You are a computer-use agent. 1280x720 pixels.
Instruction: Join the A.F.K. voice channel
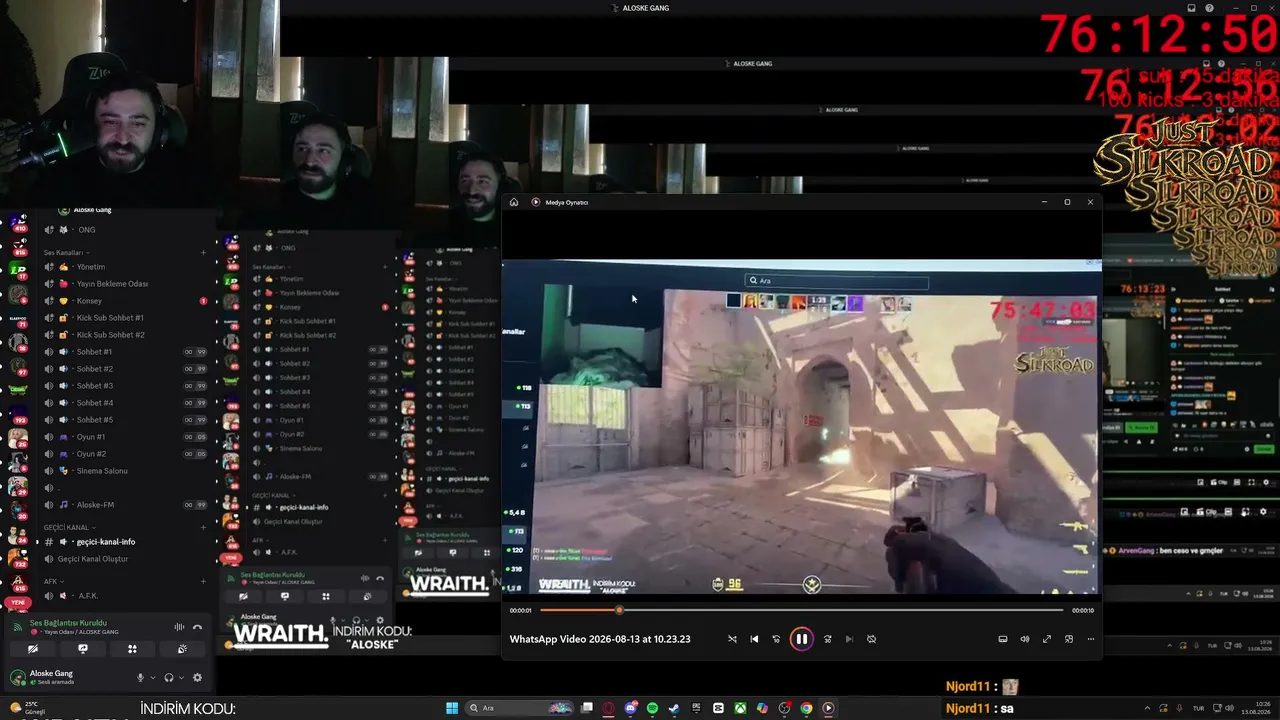click(124, 596)
